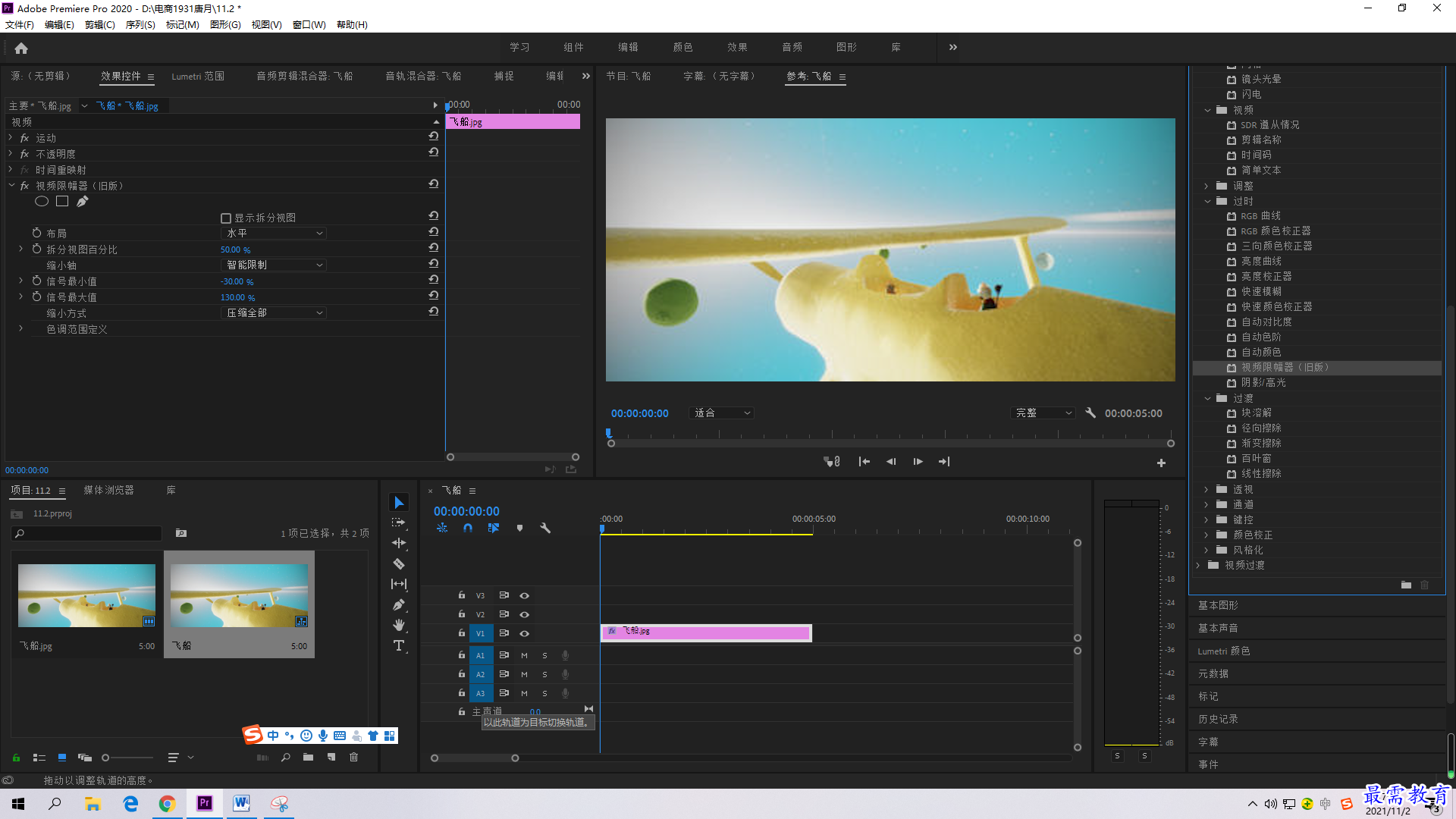
Task: Open button editor plus icon
Action: click(x=1161, y=463)
